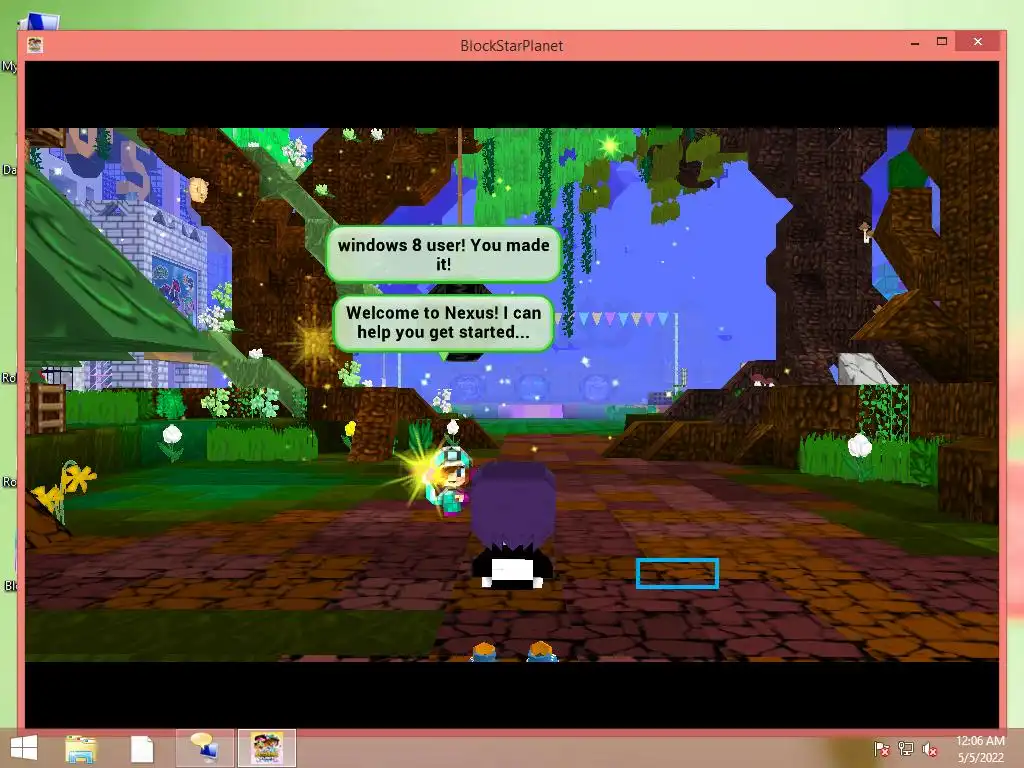Viewport: 1024px width, 768px height.
Task: Open the Action Center flag tray icon
Action: pos(881,749)
